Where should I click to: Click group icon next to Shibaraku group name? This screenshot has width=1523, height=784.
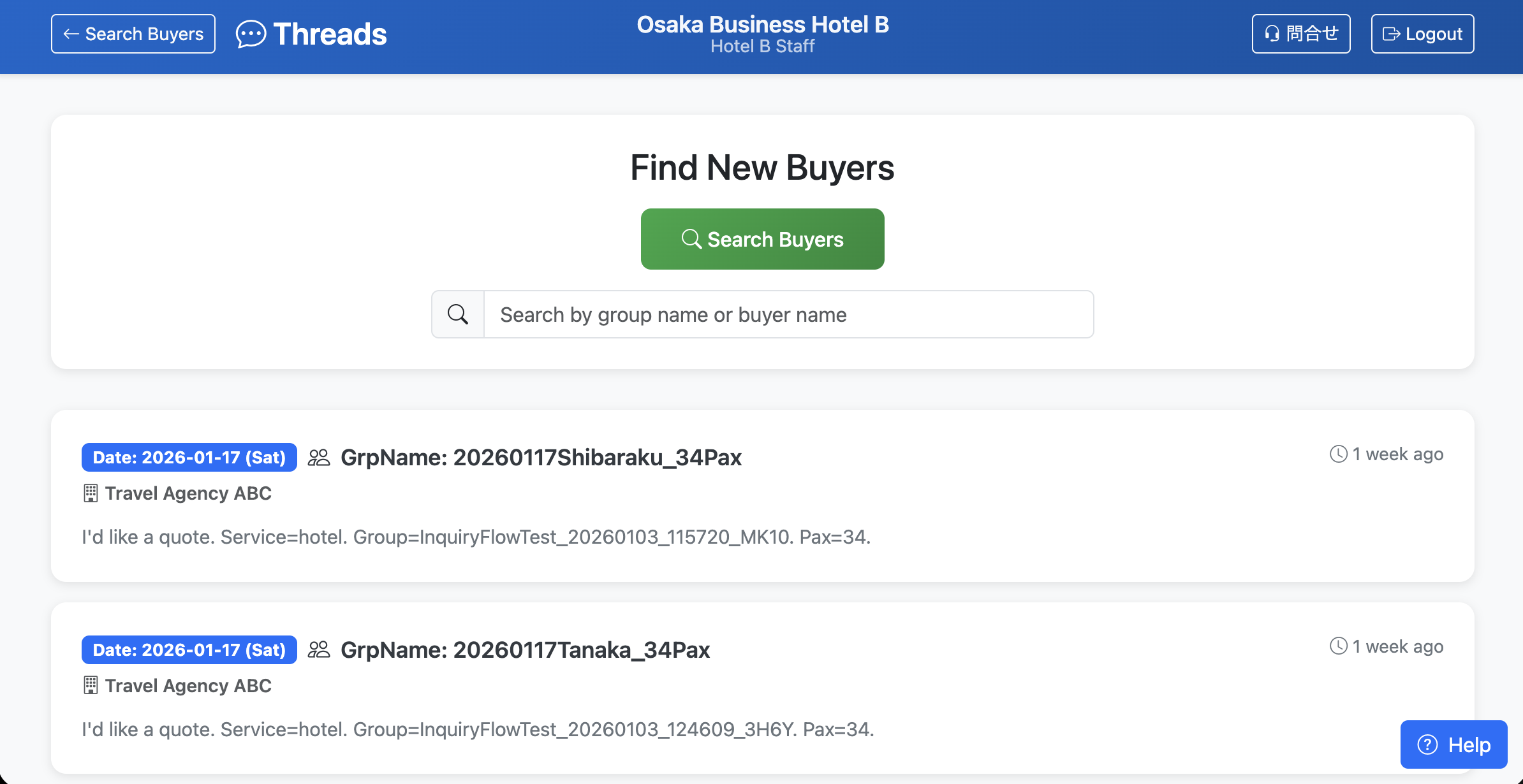click(319, 458)
